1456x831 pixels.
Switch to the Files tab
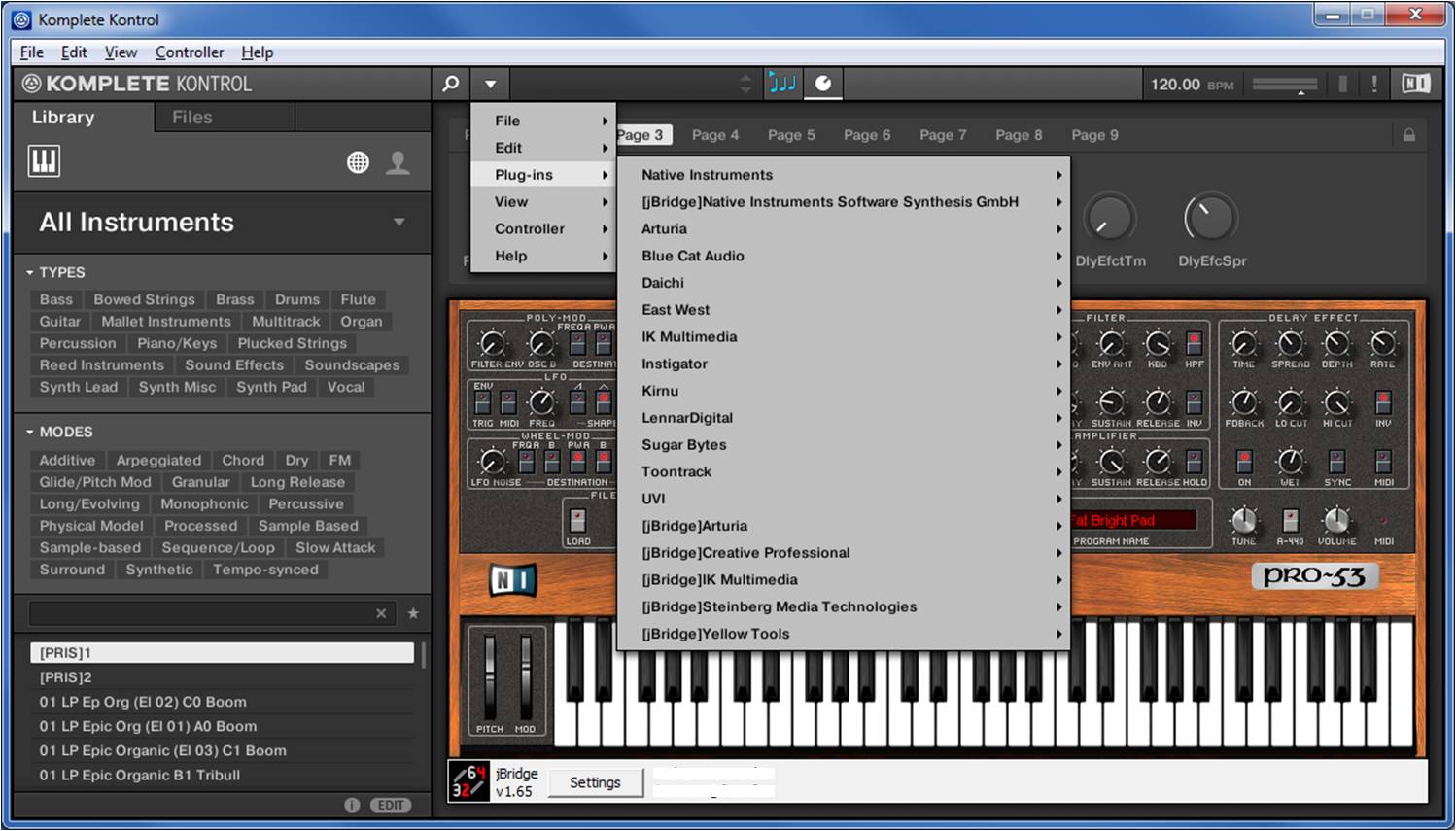191,117
